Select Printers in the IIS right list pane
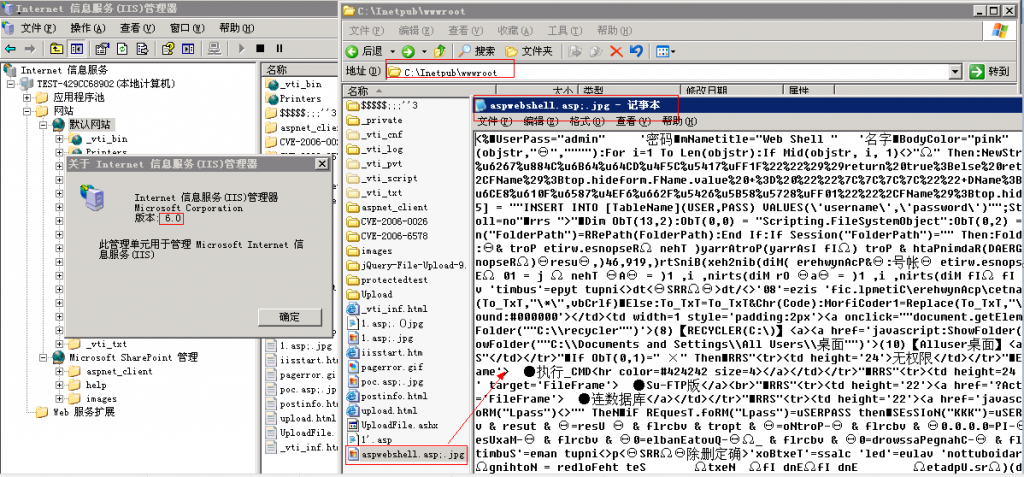This screenshot has height=477, width=1024. [x=293, y=99]
